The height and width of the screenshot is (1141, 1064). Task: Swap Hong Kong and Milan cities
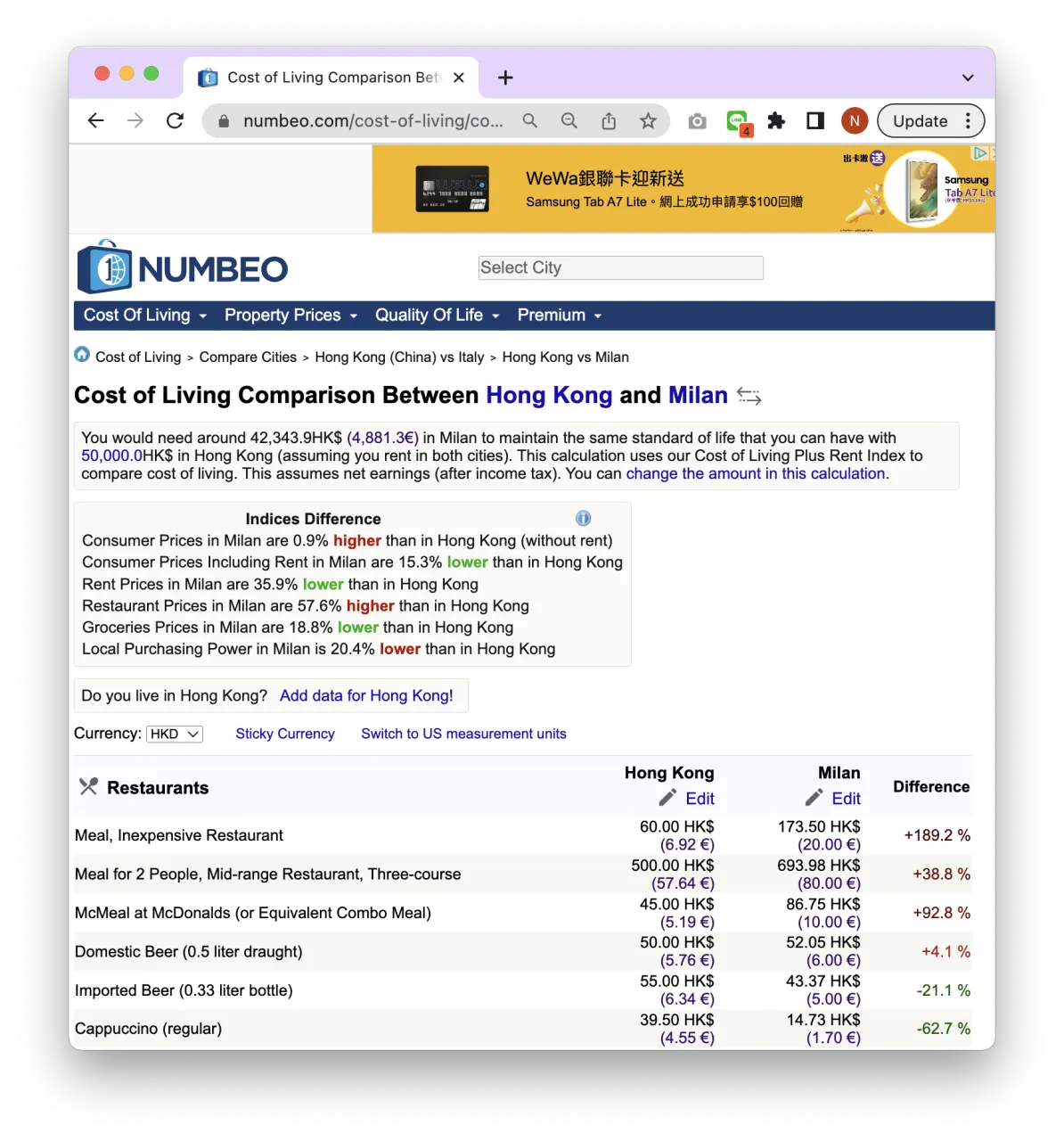point(749,397)
